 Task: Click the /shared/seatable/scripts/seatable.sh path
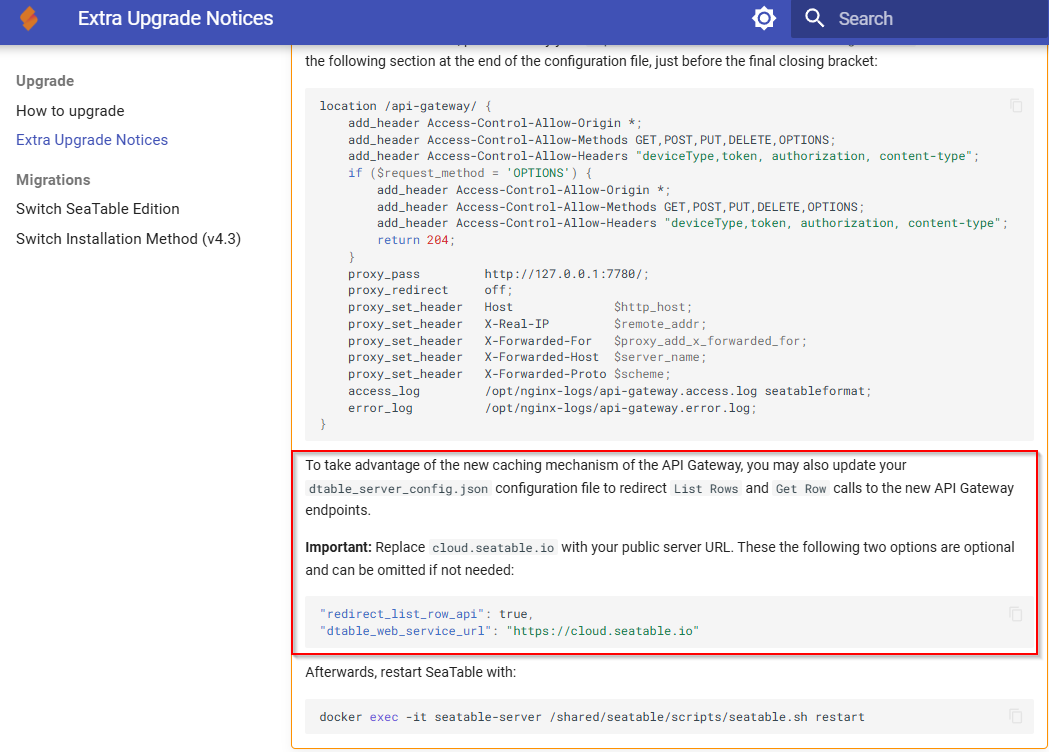point(678,717)
